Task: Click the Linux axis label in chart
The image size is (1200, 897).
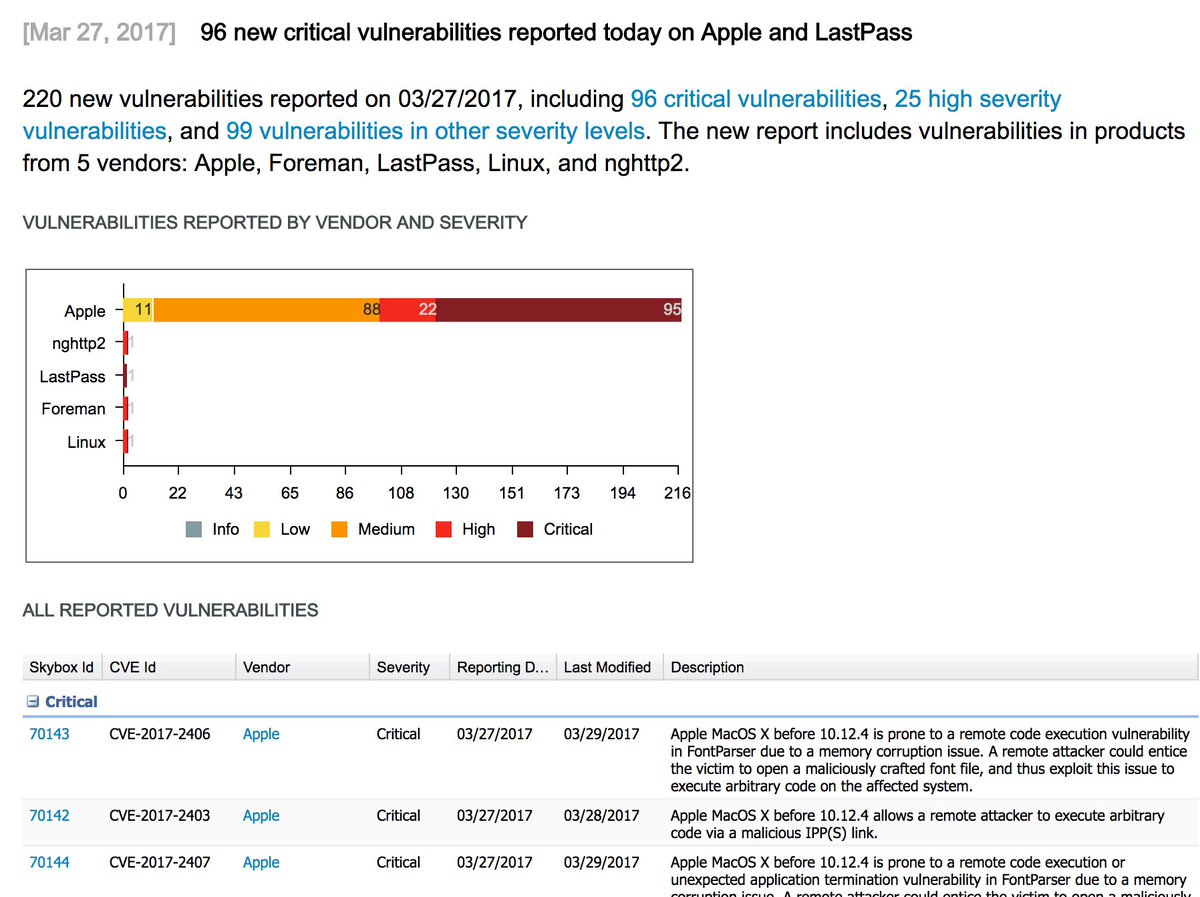Action: pyautogui.click(x=86, y=441)
